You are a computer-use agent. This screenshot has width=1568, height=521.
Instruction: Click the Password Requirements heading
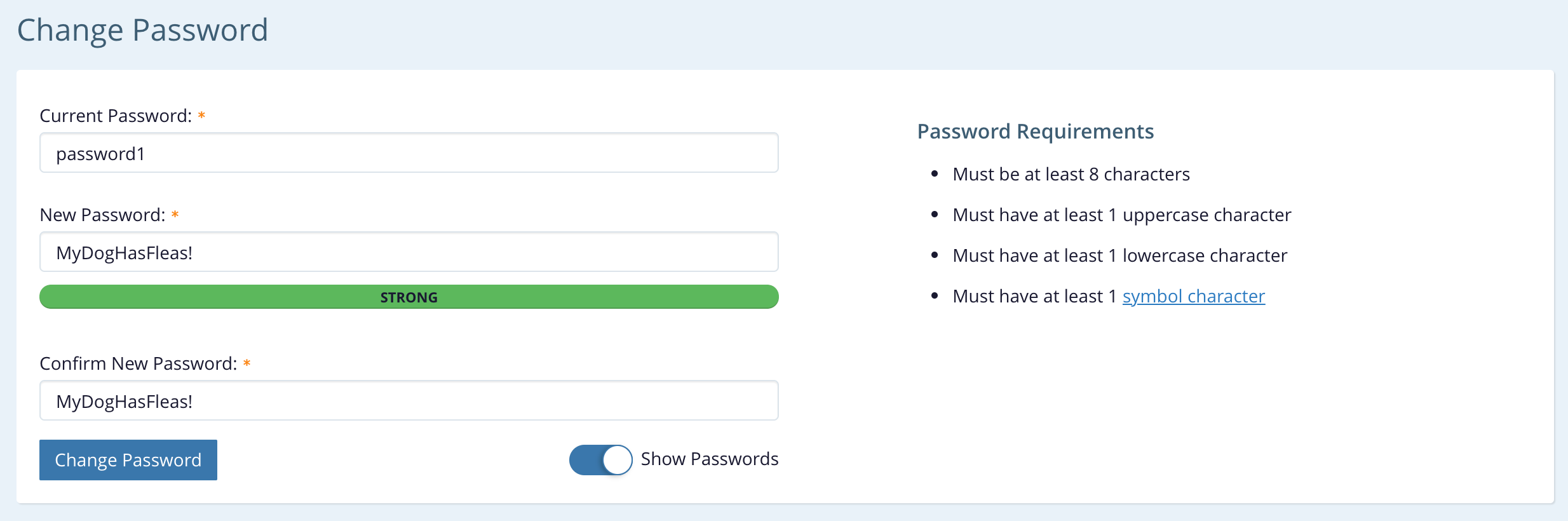click(1035, 131)
